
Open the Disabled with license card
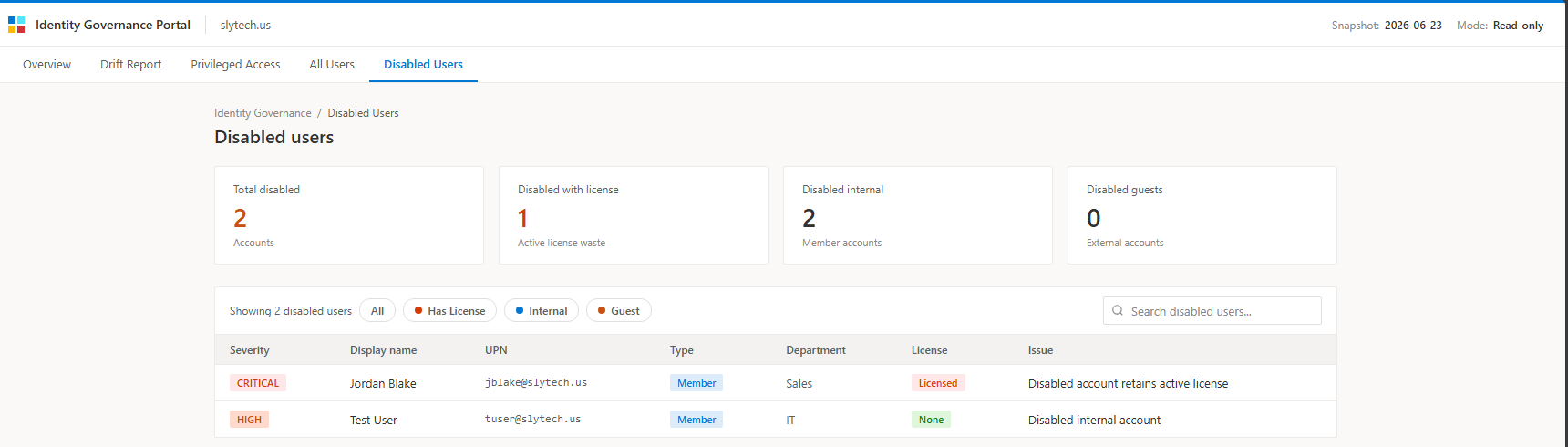tap(634, 215)
